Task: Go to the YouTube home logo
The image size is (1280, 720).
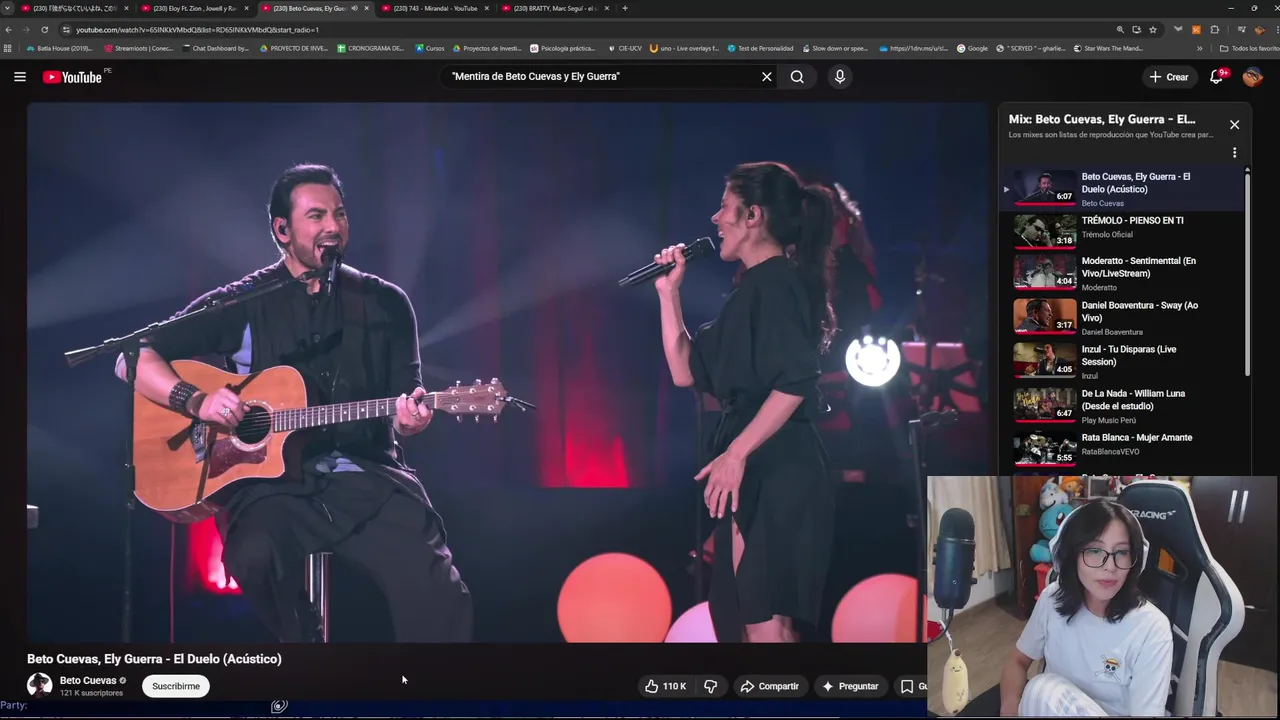Action: point(72,77)
